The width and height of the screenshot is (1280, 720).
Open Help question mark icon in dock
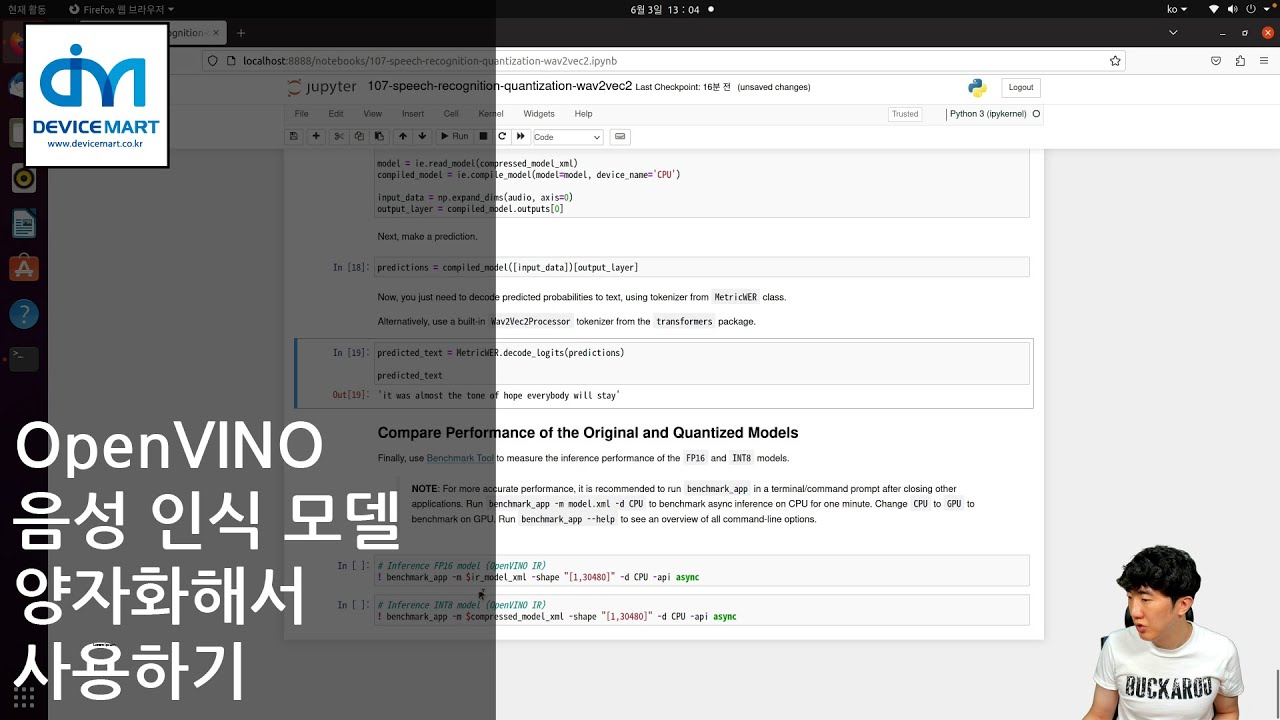(24, 314)
